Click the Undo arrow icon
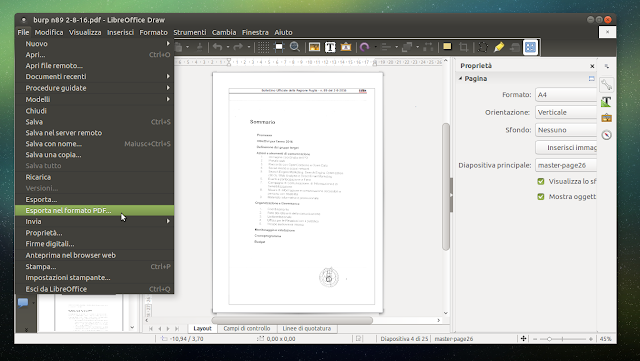This screenshot has width=640, height=361. (217, 47)
